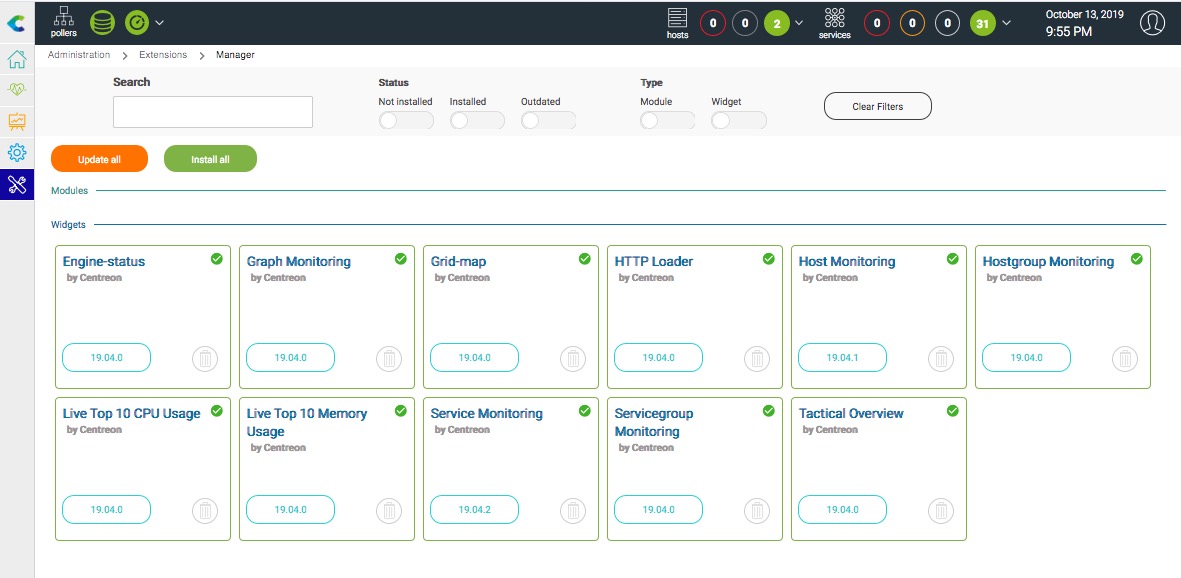Go to Administration in breadcrumb

(x=79, y=55)
